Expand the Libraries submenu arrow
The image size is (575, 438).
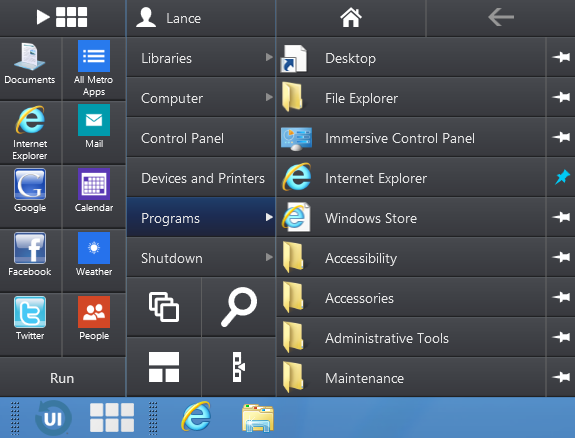coord(269,57)
